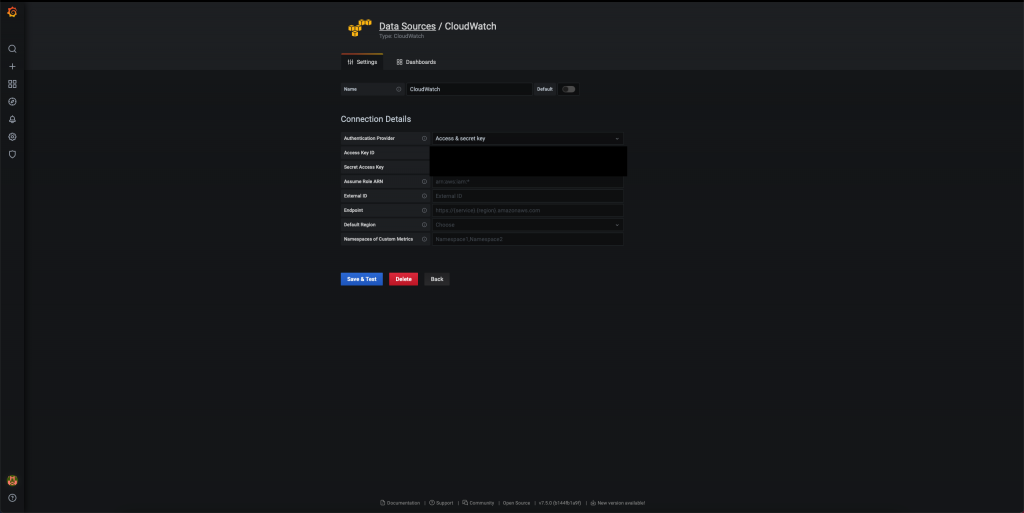The width and height of the screenshot is (1024, 513).
Task: Click the Back button
Action: pyautogui.click(x=437, y=279)
